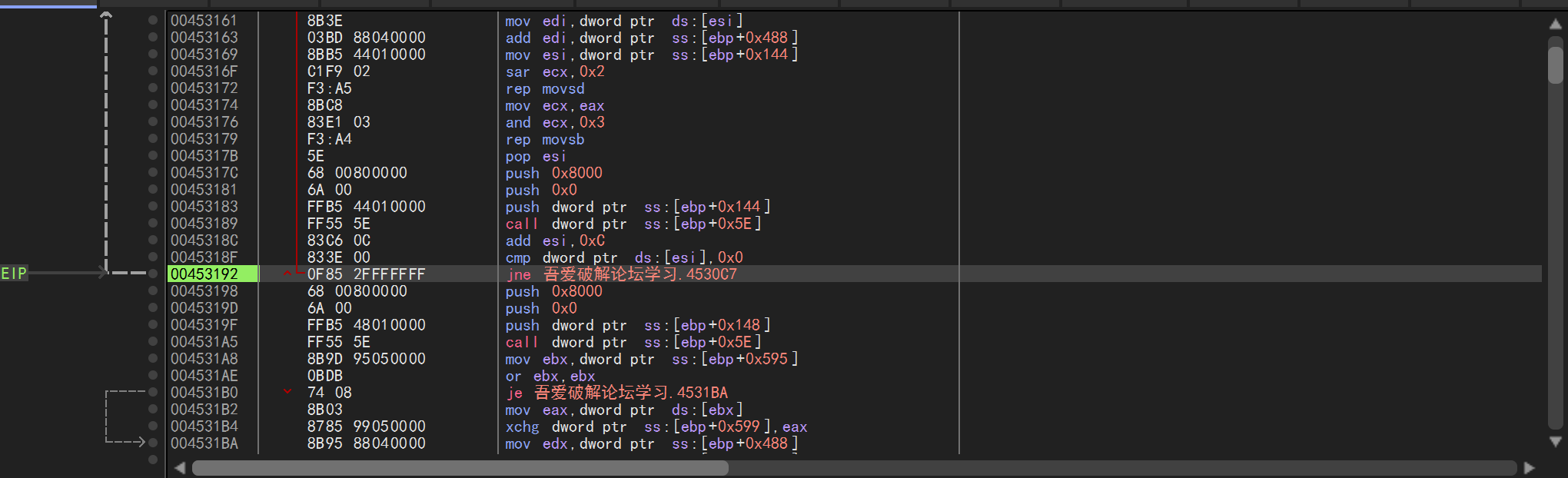Click the vertical scrollbar up arrow
The height and width of the screenshot is (478, 1568).
[x=1555, y=24]
